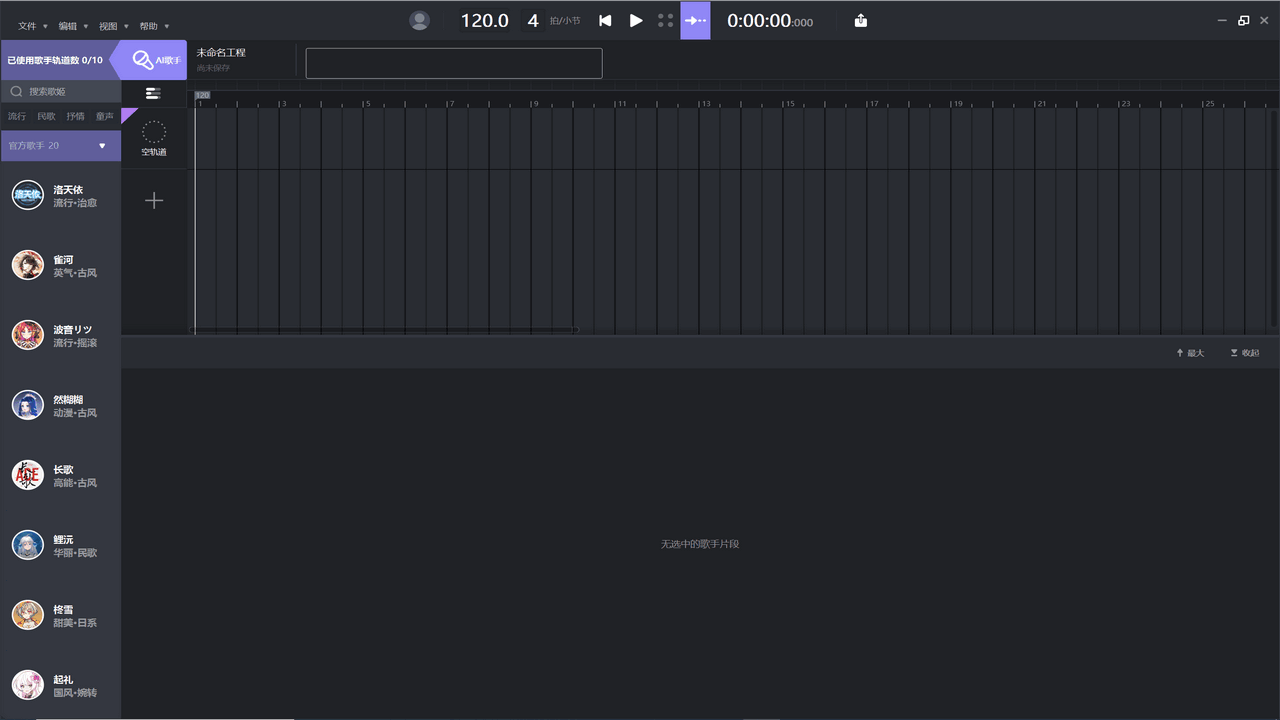The image size is (1280, 720).
Task: Select singer 起礼 avatar
Action: (x=28, y=685)
